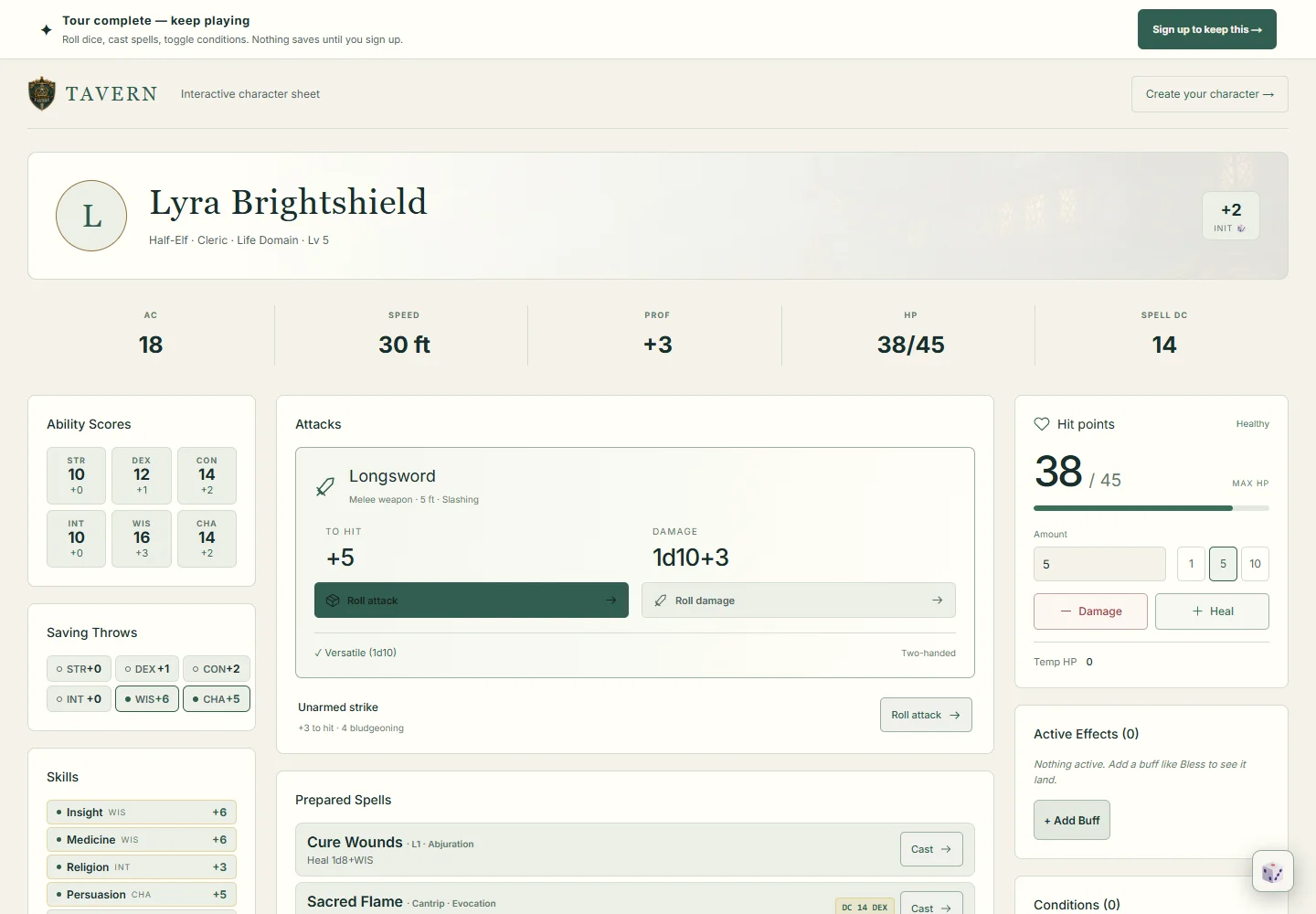Screen dimensions: 1316x914
Task: Click the Add Buff button
Action: pos(1072,820)
